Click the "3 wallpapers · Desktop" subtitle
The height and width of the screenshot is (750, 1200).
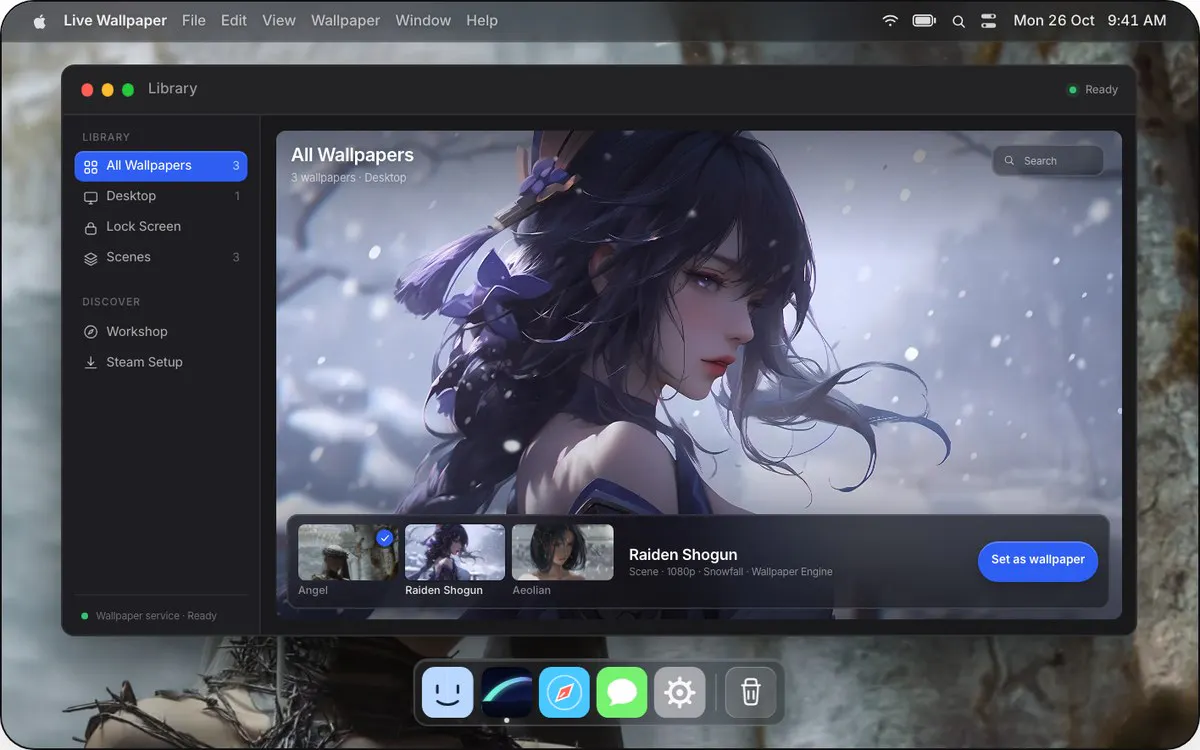349,178
